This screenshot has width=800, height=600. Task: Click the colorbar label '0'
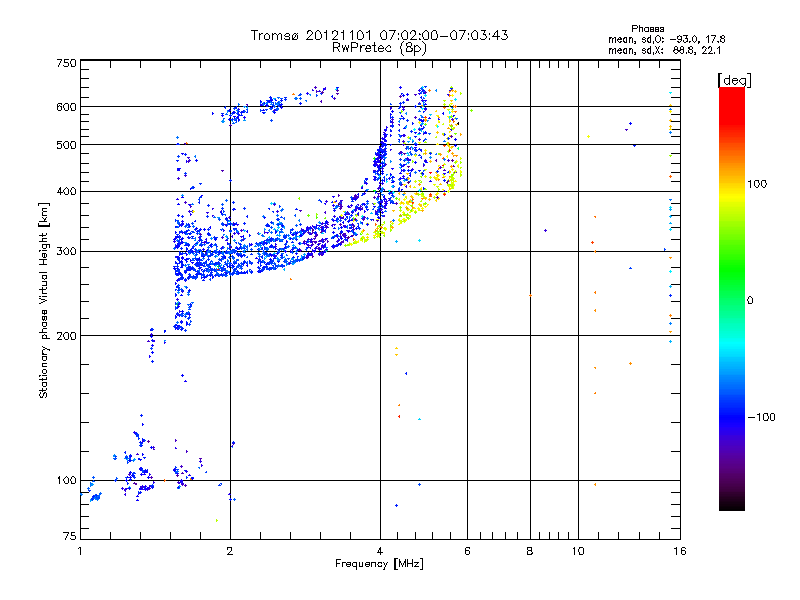(x=750, y=301)
